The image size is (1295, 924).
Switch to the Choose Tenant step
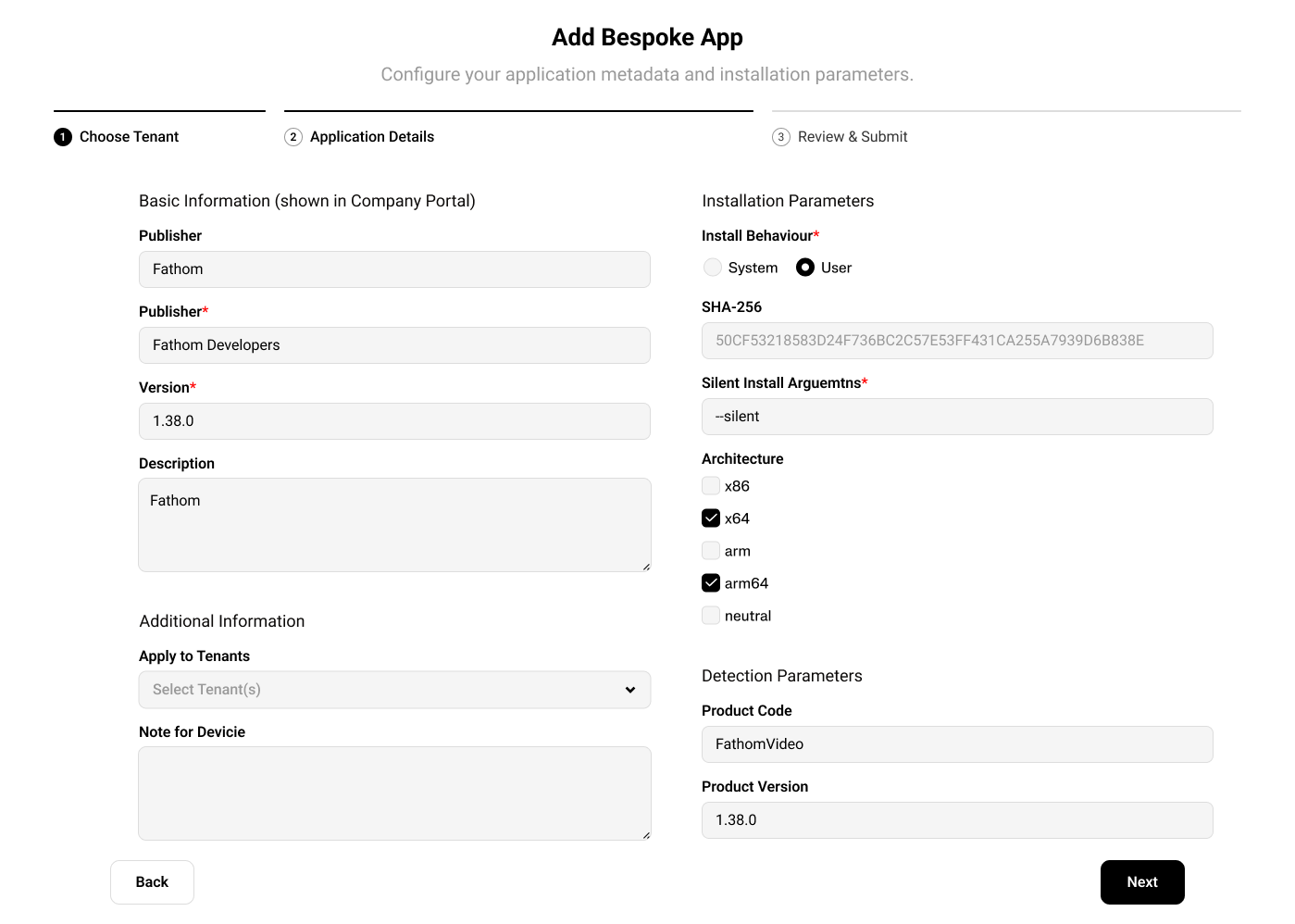[129, 137]
